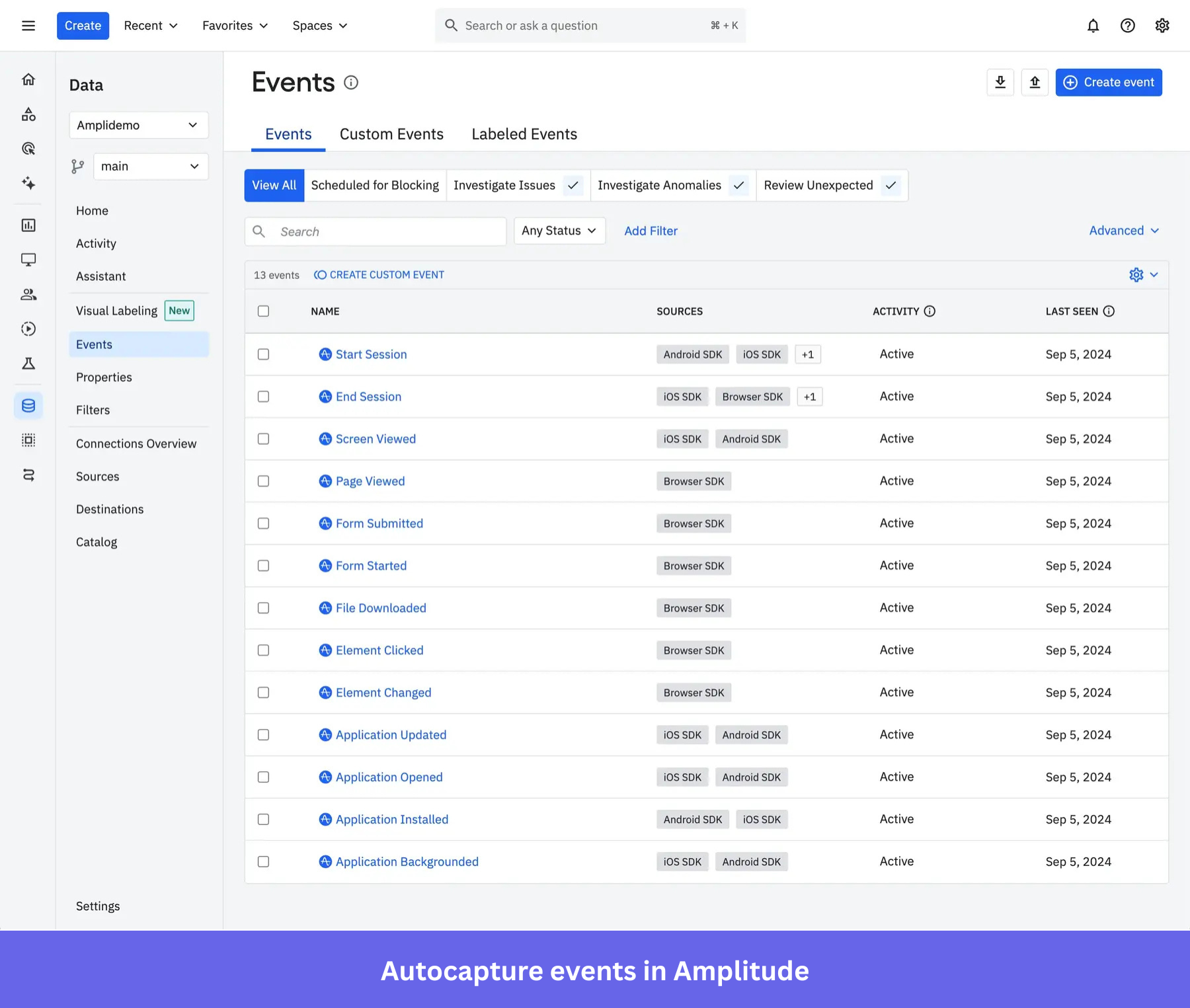Check the Application Backgrounded row checkbox
The image size is (1190, 1008).
263,862
